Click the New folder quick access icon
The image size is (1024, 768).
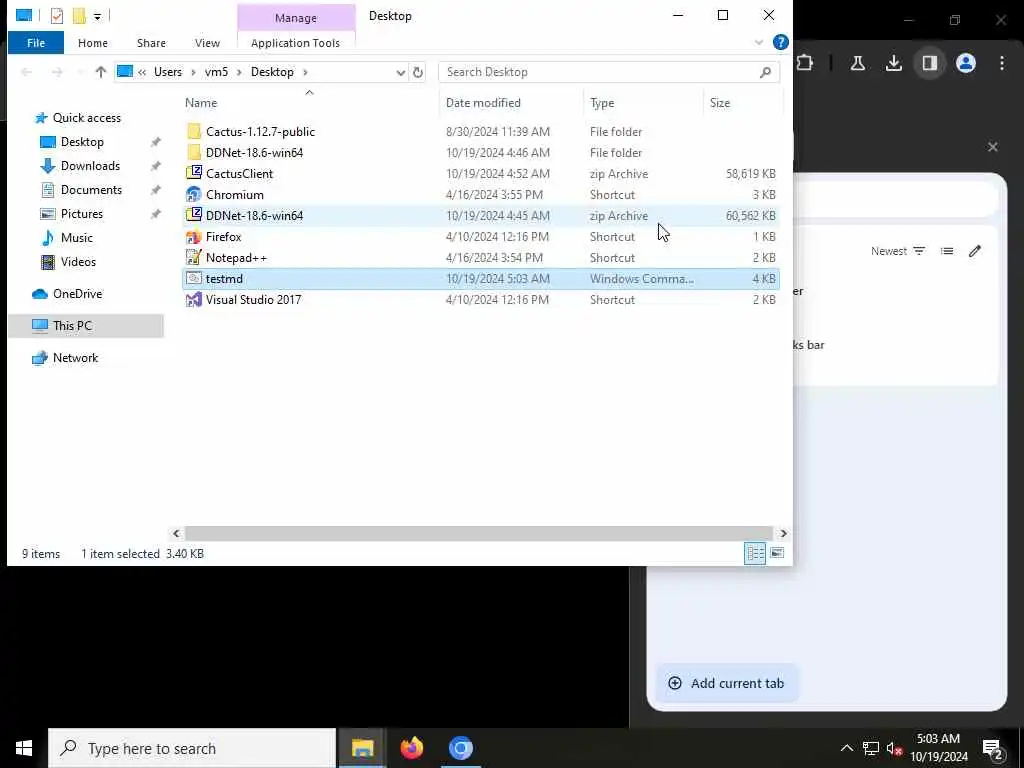79,16
